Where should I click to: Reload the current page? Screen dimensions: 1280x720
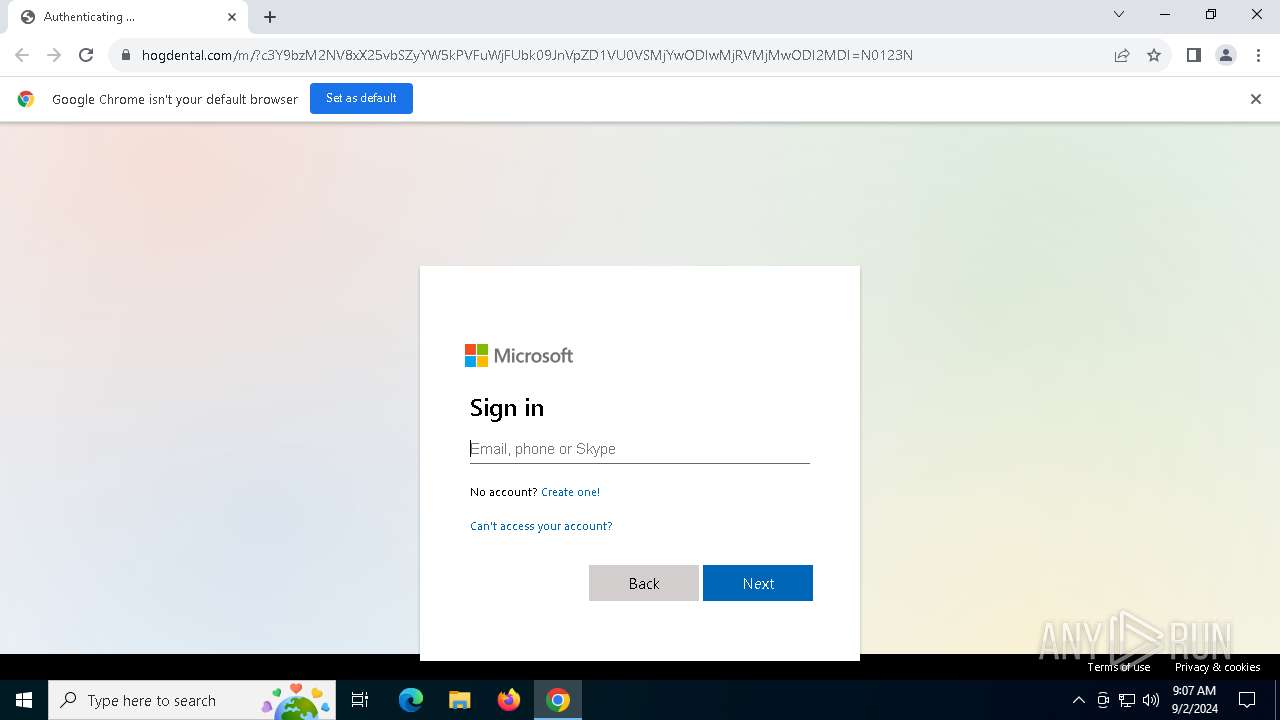click(x=86, y=55)
